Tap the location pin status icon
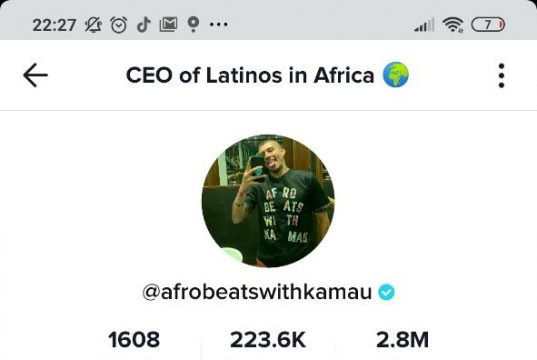The image size is (537, 360). pos(193,25)
